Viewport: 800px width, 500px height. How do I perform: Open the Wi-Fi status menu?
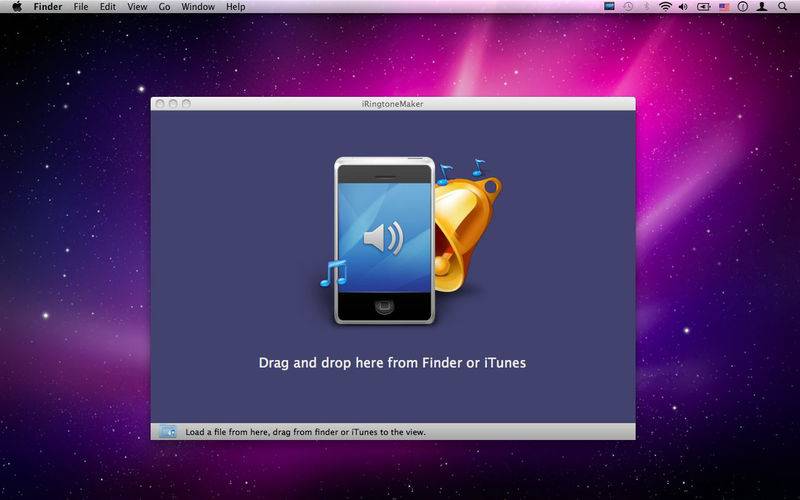665,7
